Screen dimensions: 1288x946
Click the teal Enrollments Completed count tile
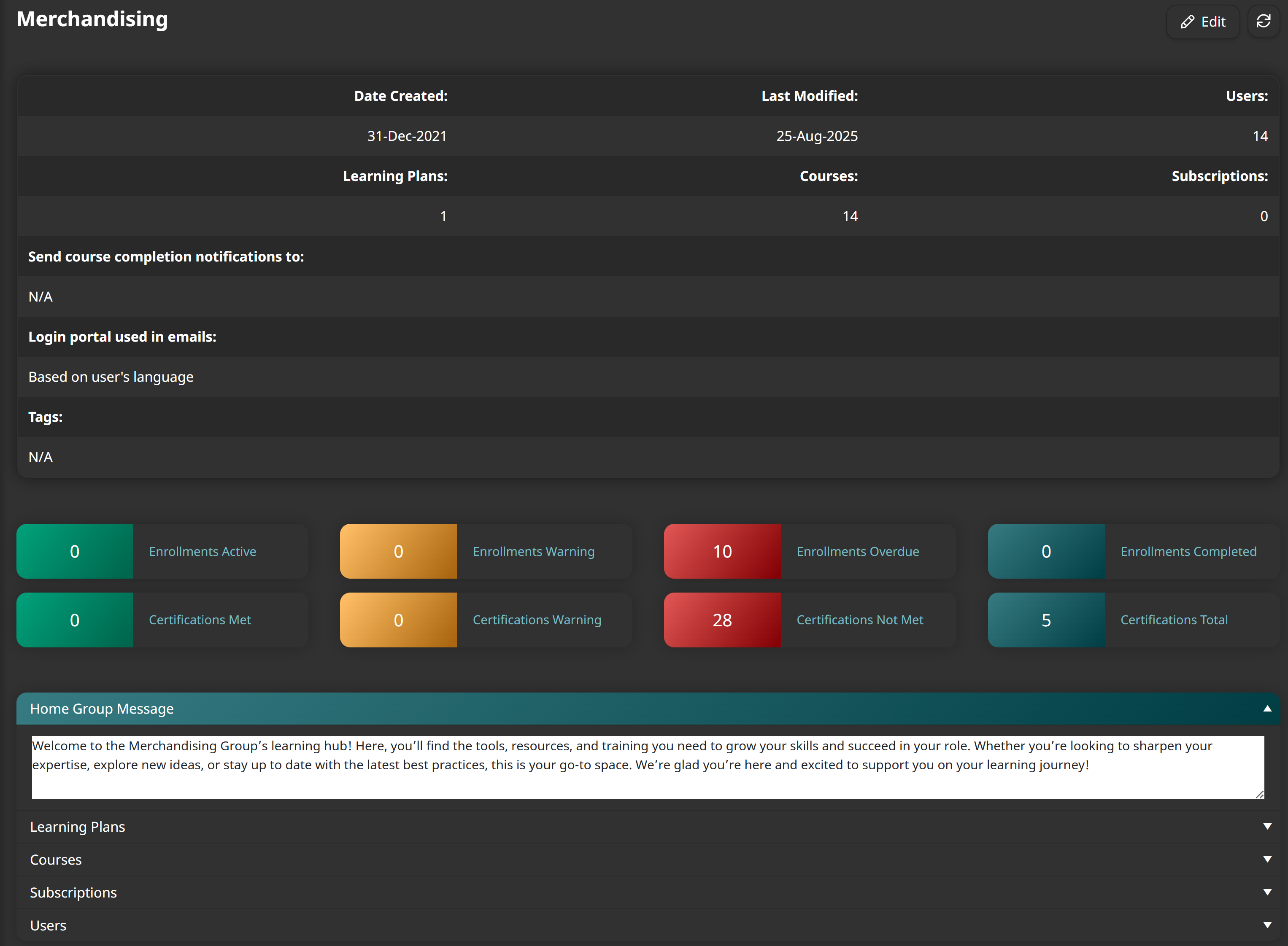(1046, 552)
